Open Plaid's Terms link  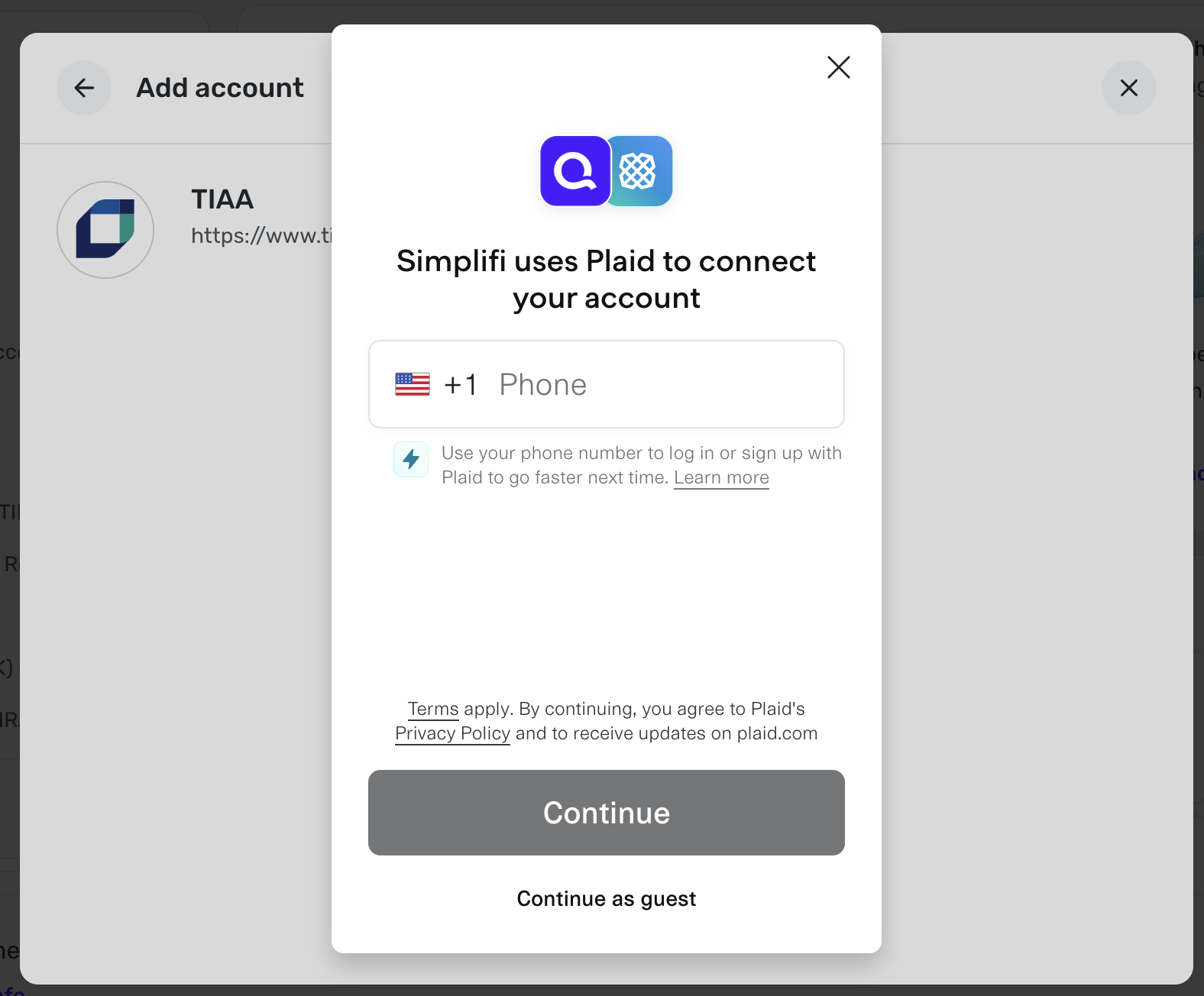[432, 709]
